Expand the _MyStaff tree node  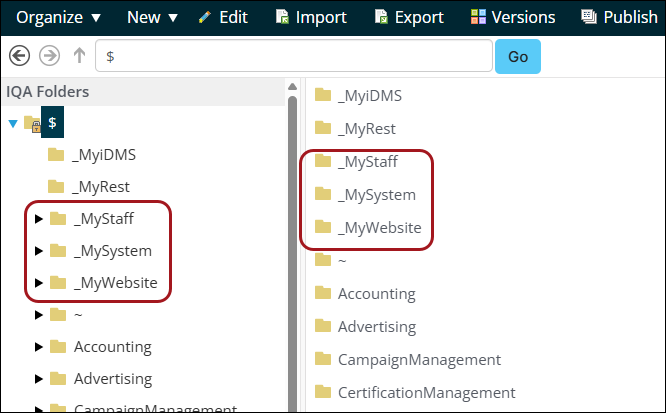pos(39,219)
